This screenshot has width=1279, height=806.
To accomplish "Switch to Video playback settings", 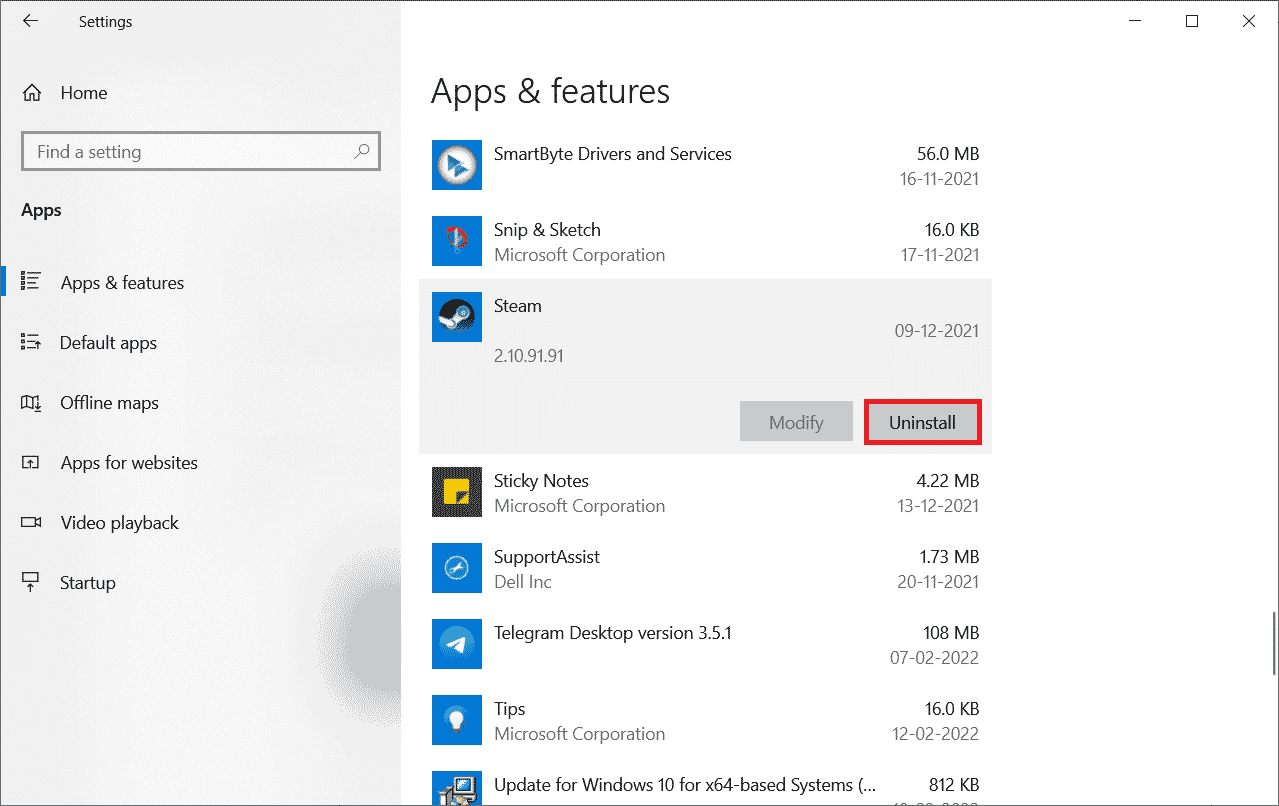I will click(x=200, y=522).
